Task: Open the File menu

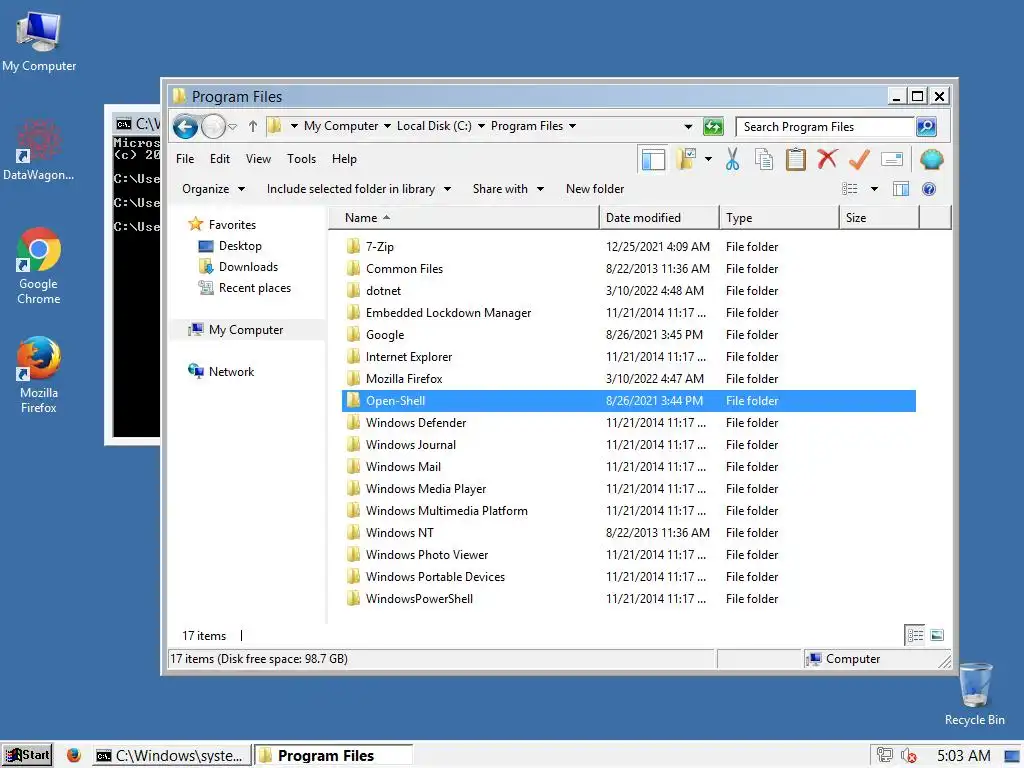Action: click(185, 159)
